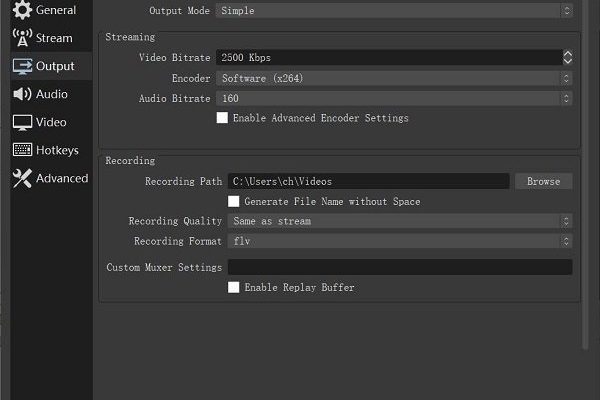This screenshot has width=600, height=400.
Task: Switch to the Audio settings tab
Action: [52, 94]
